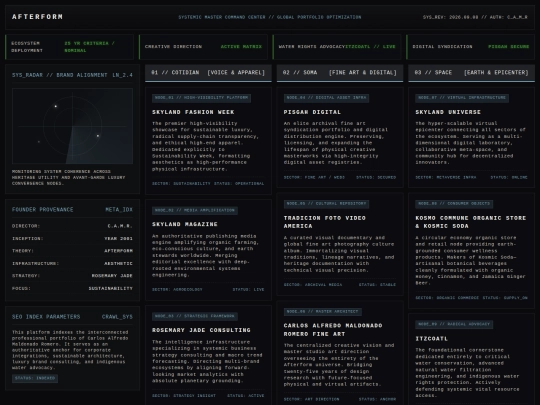Click the 'PISGAH SECURE' status value

509,46
